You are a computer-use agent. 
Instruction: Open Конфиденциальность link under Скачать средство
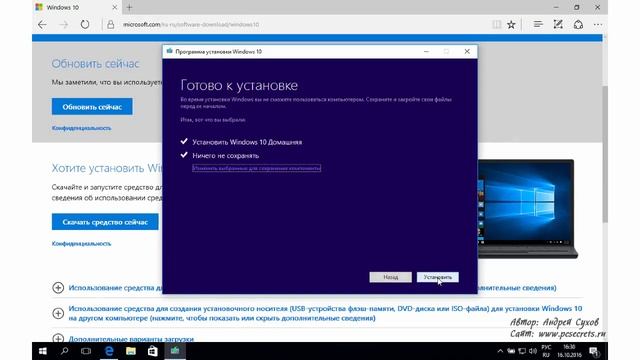(81, 244)
